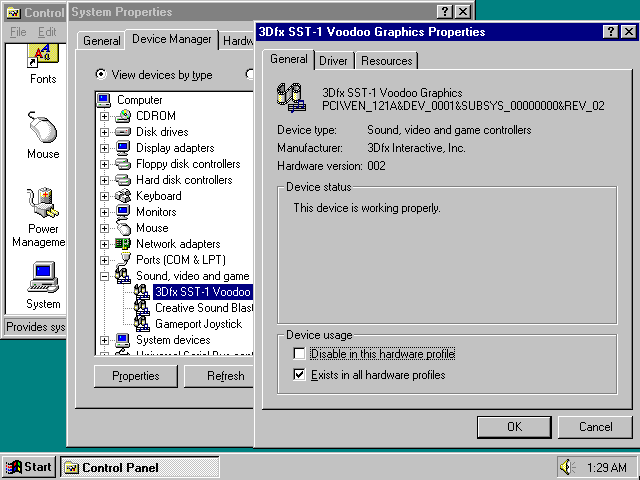Click the Voodoo Graphics icon in properties dialog
This screenshot has width=640, height=480.
pos(291,98)
